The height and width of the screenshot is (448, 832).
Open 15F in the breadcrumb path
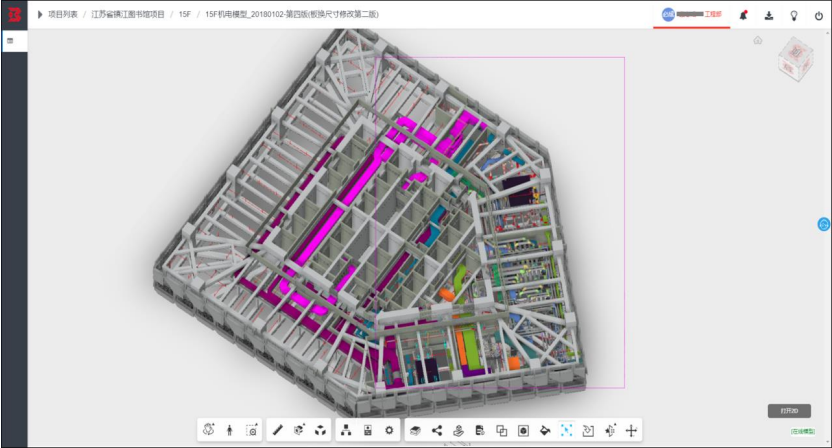[x=185, y=14]
